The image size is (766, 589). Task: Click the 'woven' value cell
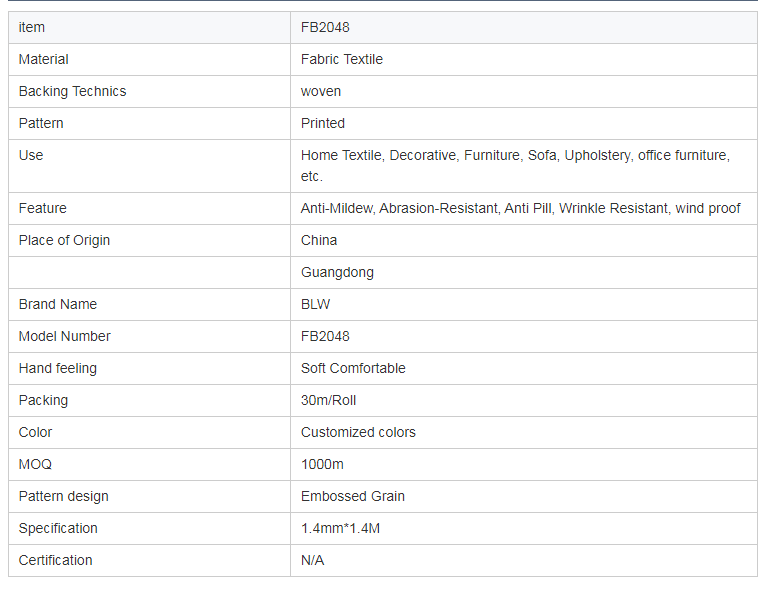[x=321, y=91]
